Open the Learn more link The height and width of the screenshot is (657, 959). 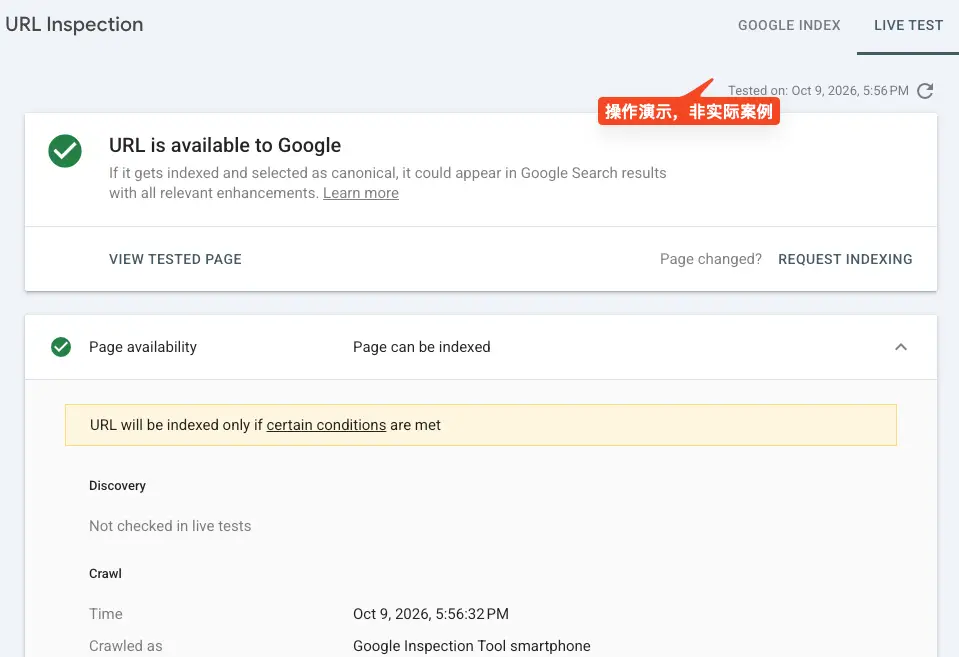pos(361,193)
